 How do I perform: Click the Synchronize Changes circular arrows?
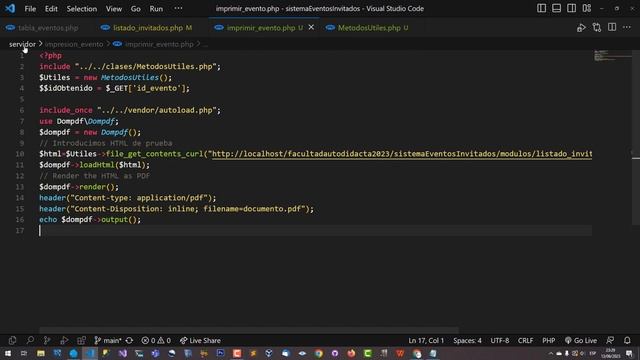(x=129, y=340)
